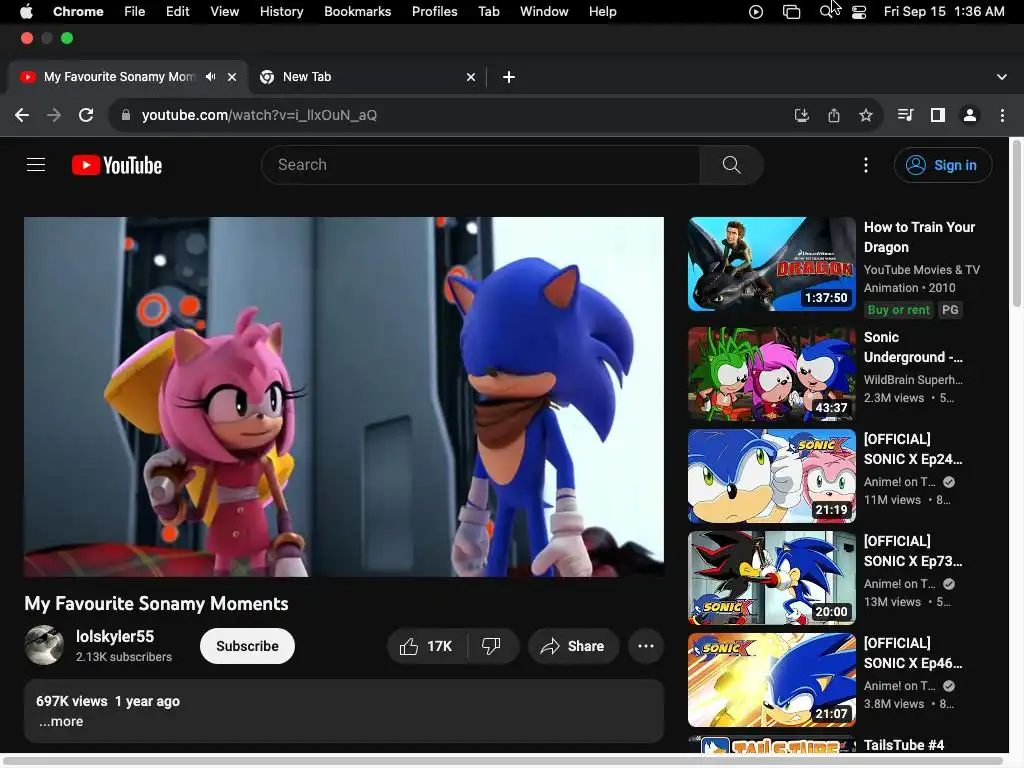Open the File menu

tap(135, 11)
